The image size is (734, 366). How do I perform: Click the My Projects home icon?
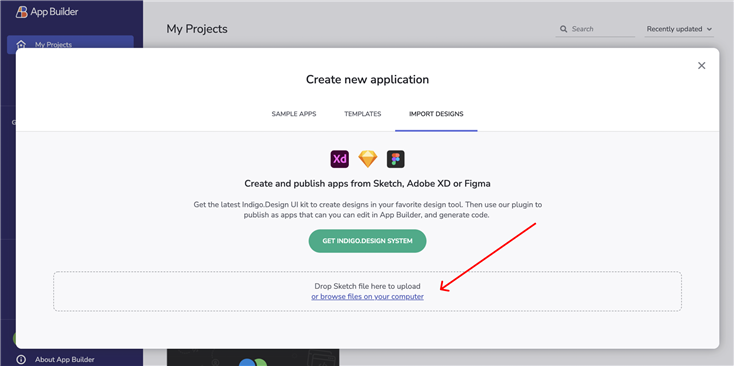coord(21,44)
